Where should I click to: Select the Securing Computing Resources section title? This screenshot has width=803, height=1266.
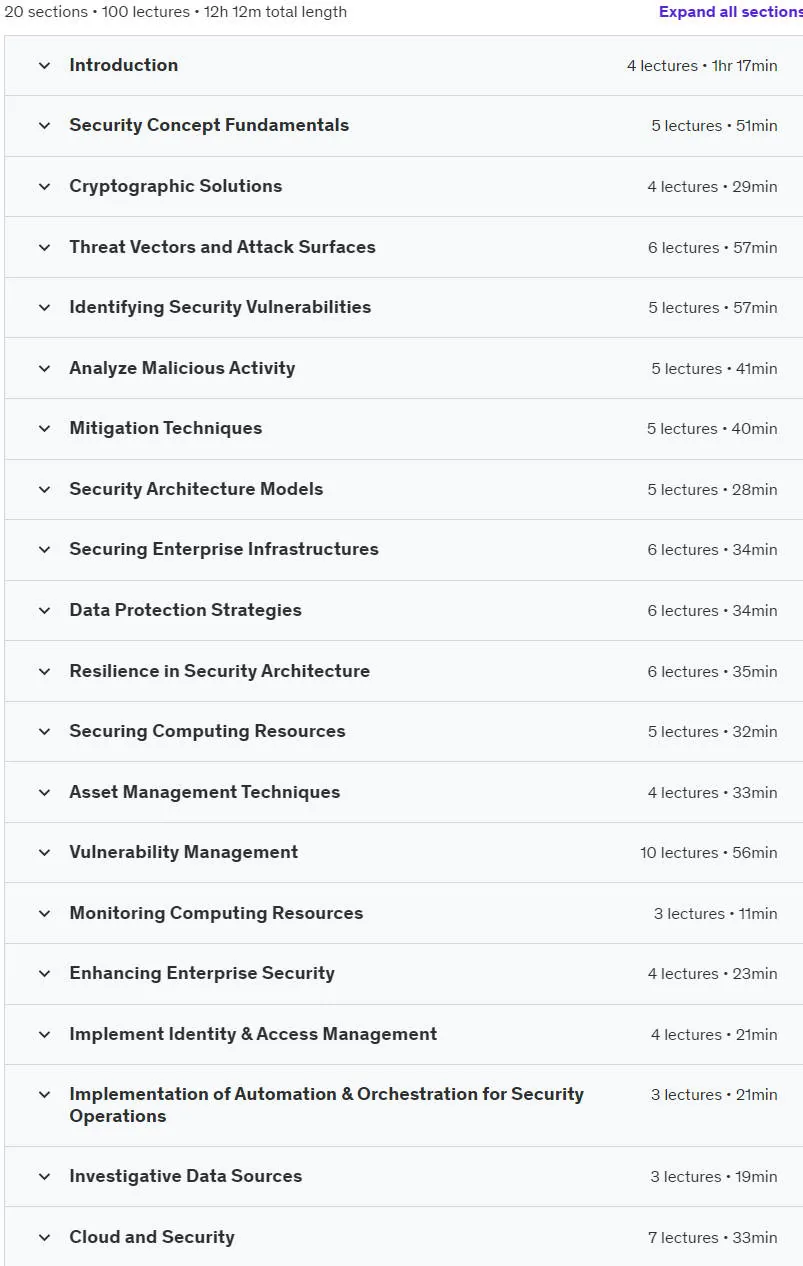tap(207, 731)
